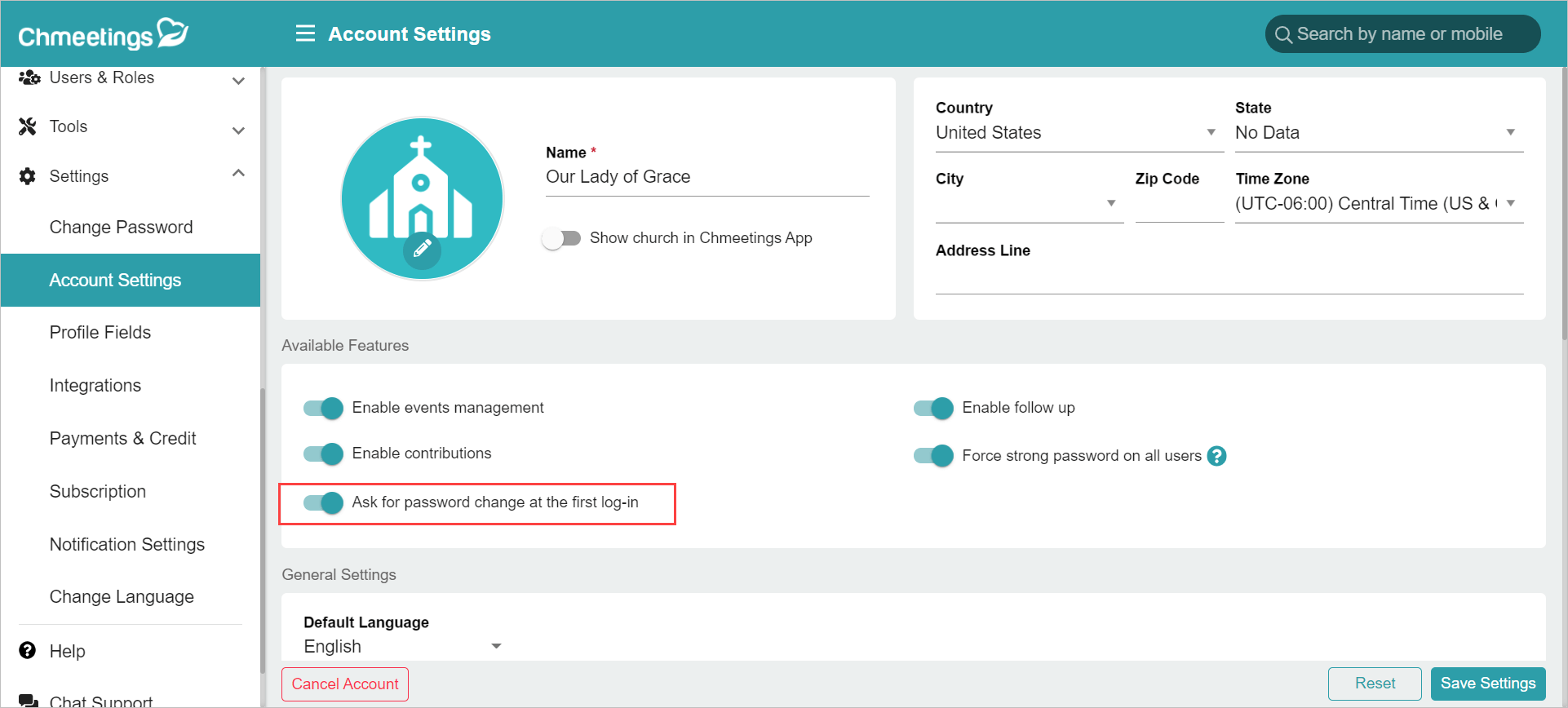
Task: Open the Default Language dropdown
Action: point(403,646)
